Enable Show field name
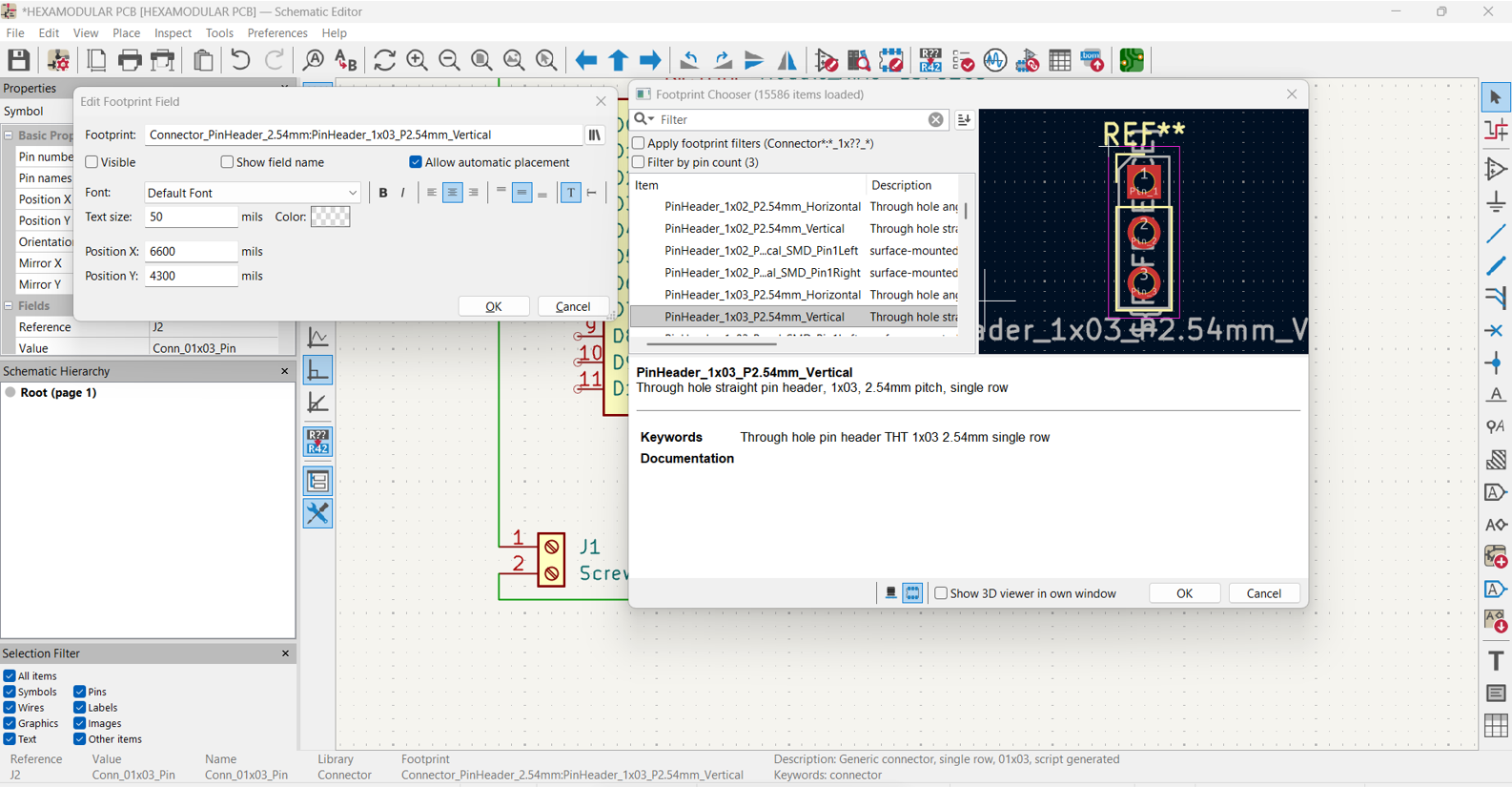The image size is (1512, 787). click(x=227, y=162)
